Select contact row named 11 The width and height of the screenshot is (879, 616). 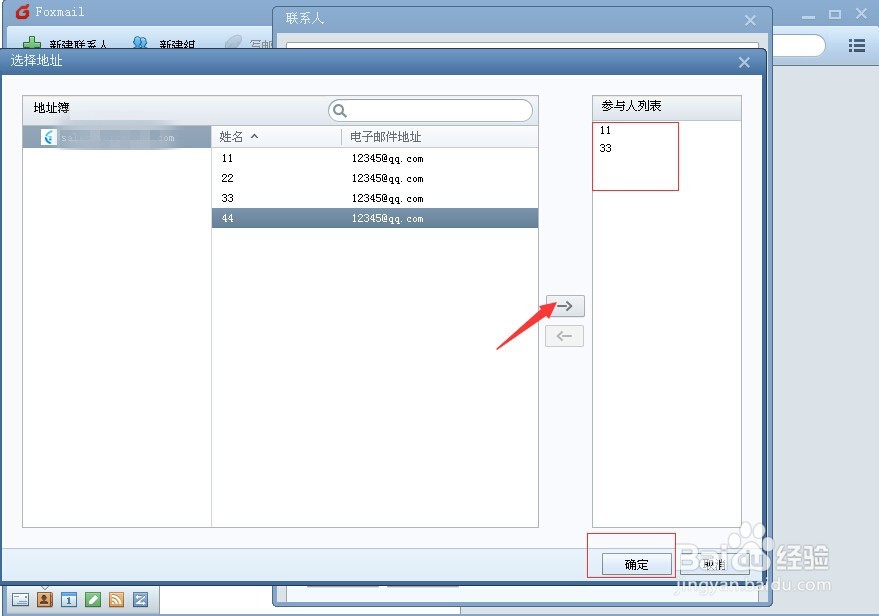click(x=374, y=158)
